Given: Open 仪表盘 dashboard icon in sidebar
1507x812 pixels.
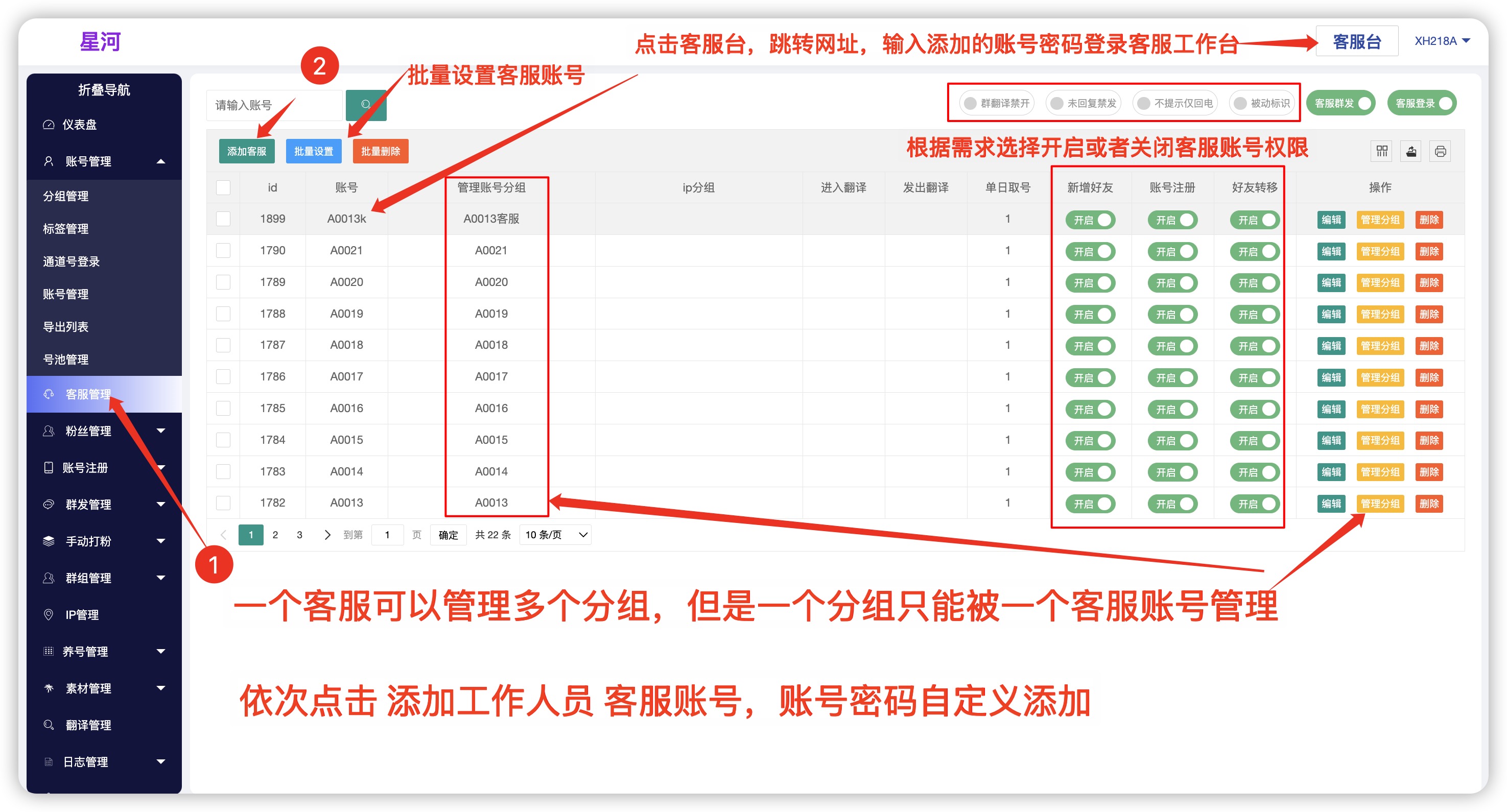Looking at the screenshot, I should click(49, 125).
